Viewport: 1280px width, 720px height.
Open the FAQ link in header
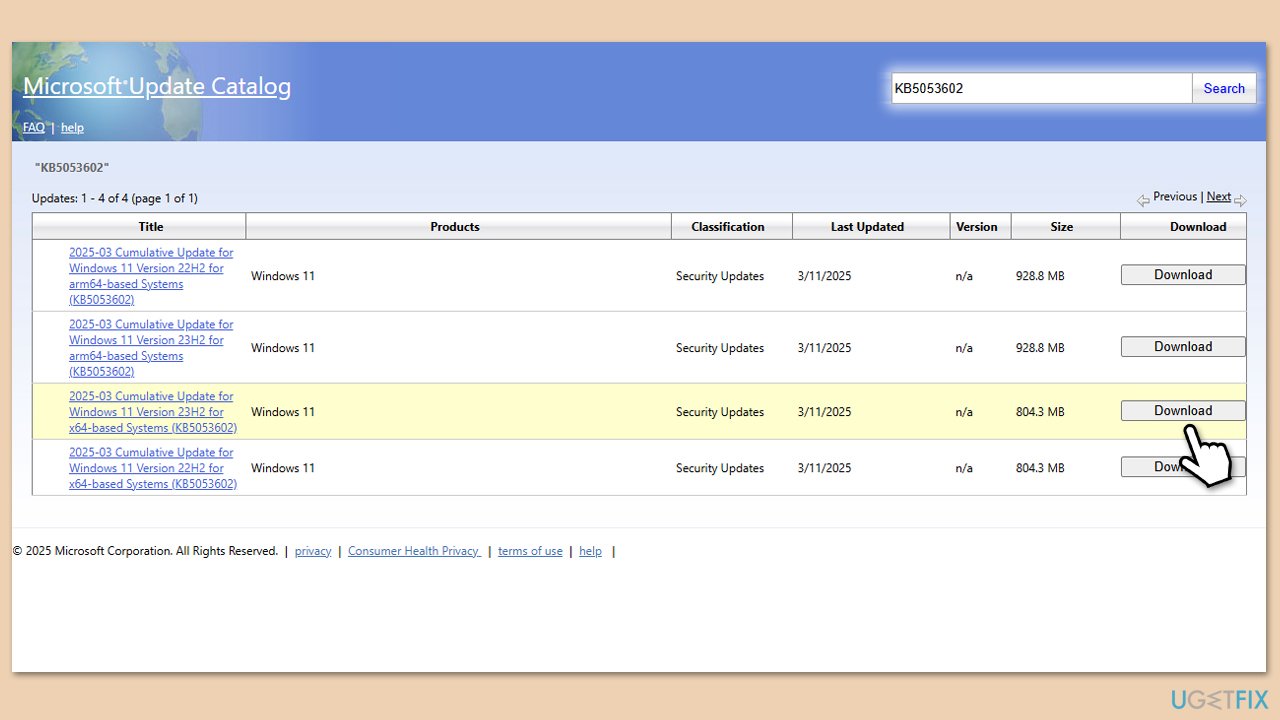(34, 127)
